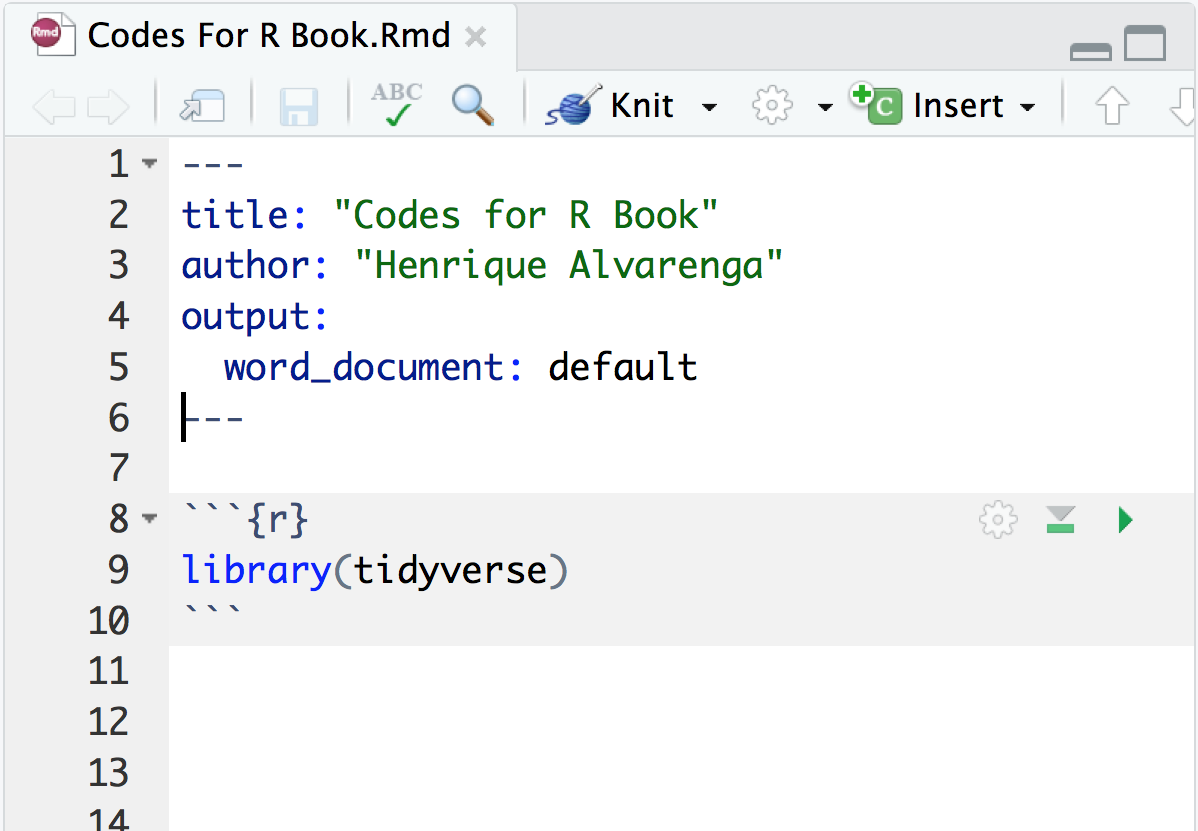Run current chunk green play button
The width and height of the screenshot is (1198, 831).
pos(1125,519)
